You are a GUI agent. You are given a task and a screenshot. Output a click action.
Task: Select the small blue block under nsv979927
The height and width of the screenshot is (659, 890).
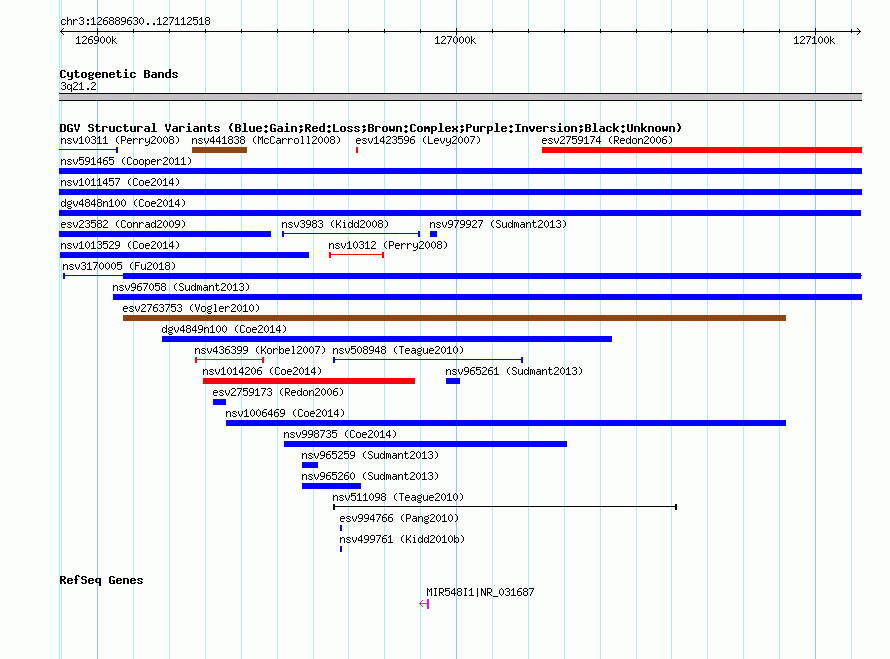[x=433, y=234]
